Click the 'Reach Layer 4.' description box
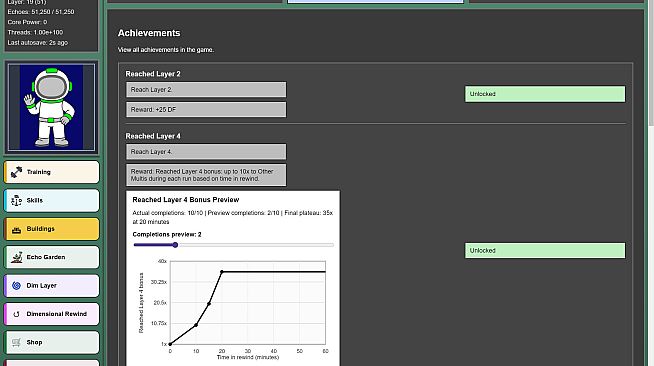 tap(206, 152)
